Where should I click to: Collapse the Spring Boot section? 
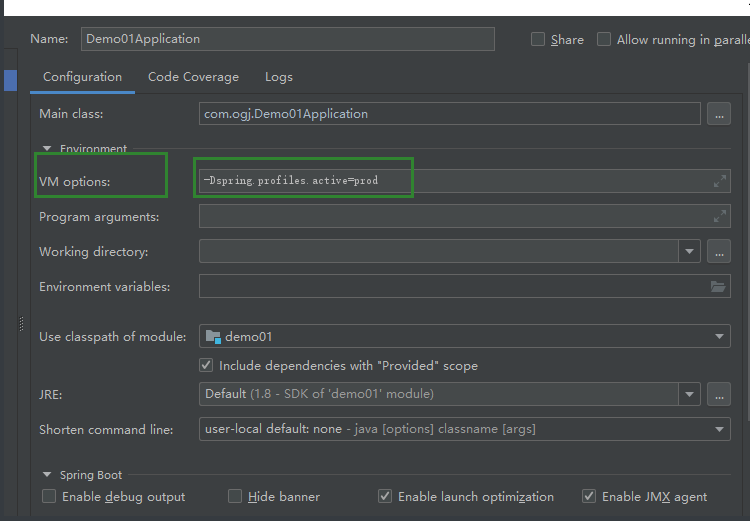point(47,475)
